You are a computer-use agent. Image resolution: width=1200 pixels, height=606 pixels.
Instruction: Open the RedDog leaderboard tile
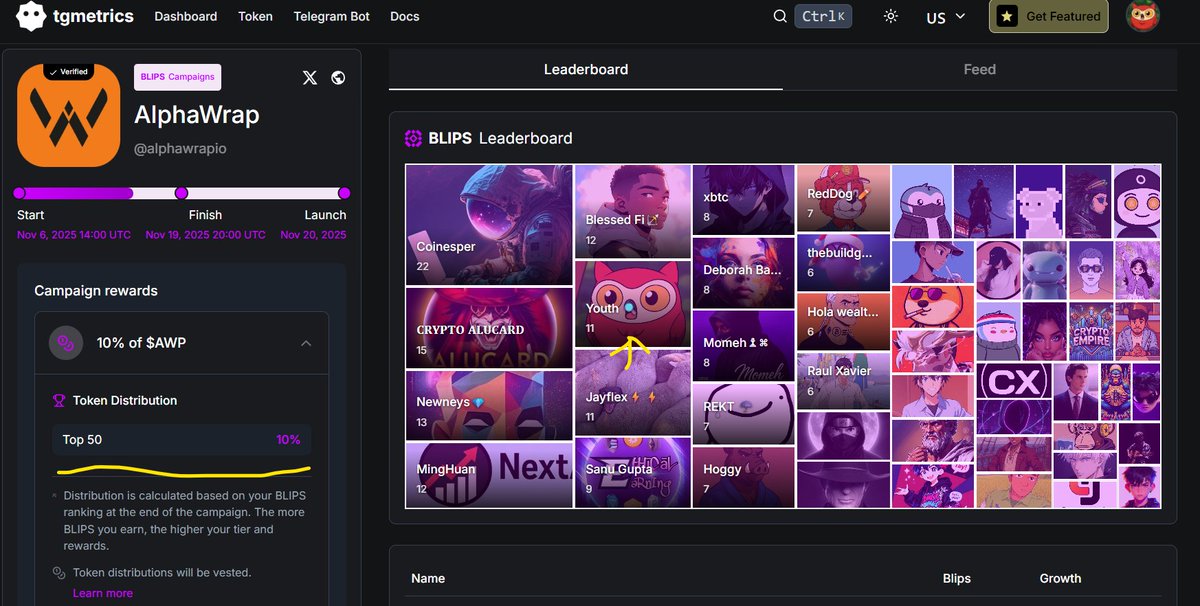coord(843,198)
